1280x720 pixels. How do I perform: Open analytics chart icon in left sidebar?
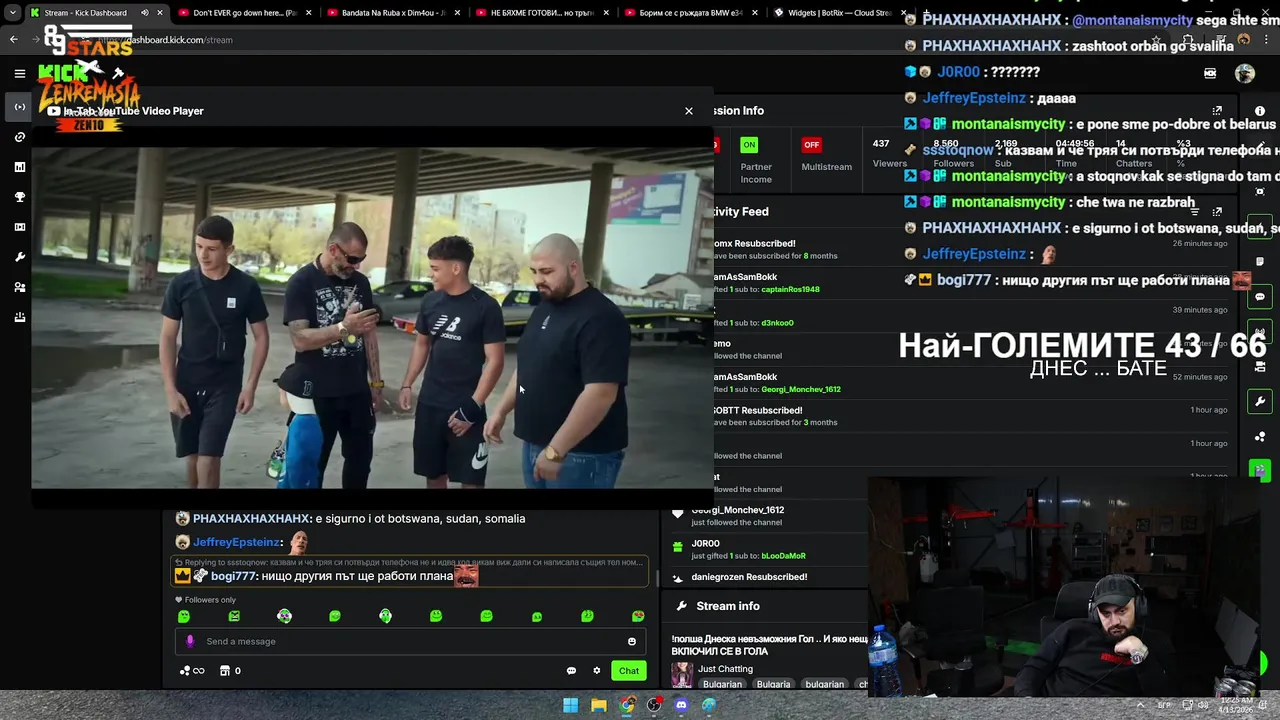[19, 167]
